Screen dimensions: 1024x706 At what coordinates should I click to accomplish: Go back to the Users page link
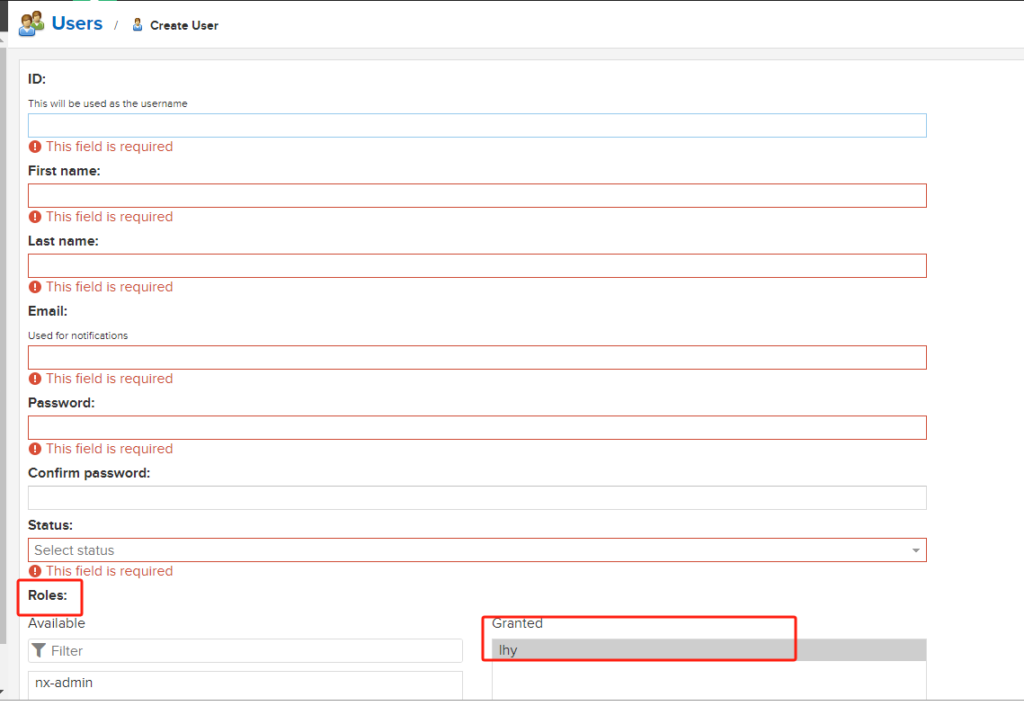[77, 23]
